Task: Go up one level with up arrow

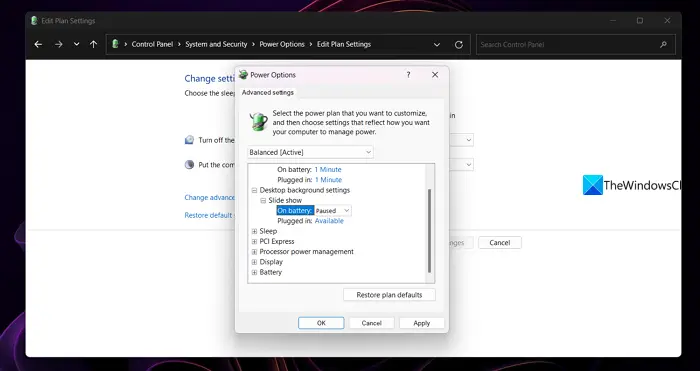Action: coord(93,44)
